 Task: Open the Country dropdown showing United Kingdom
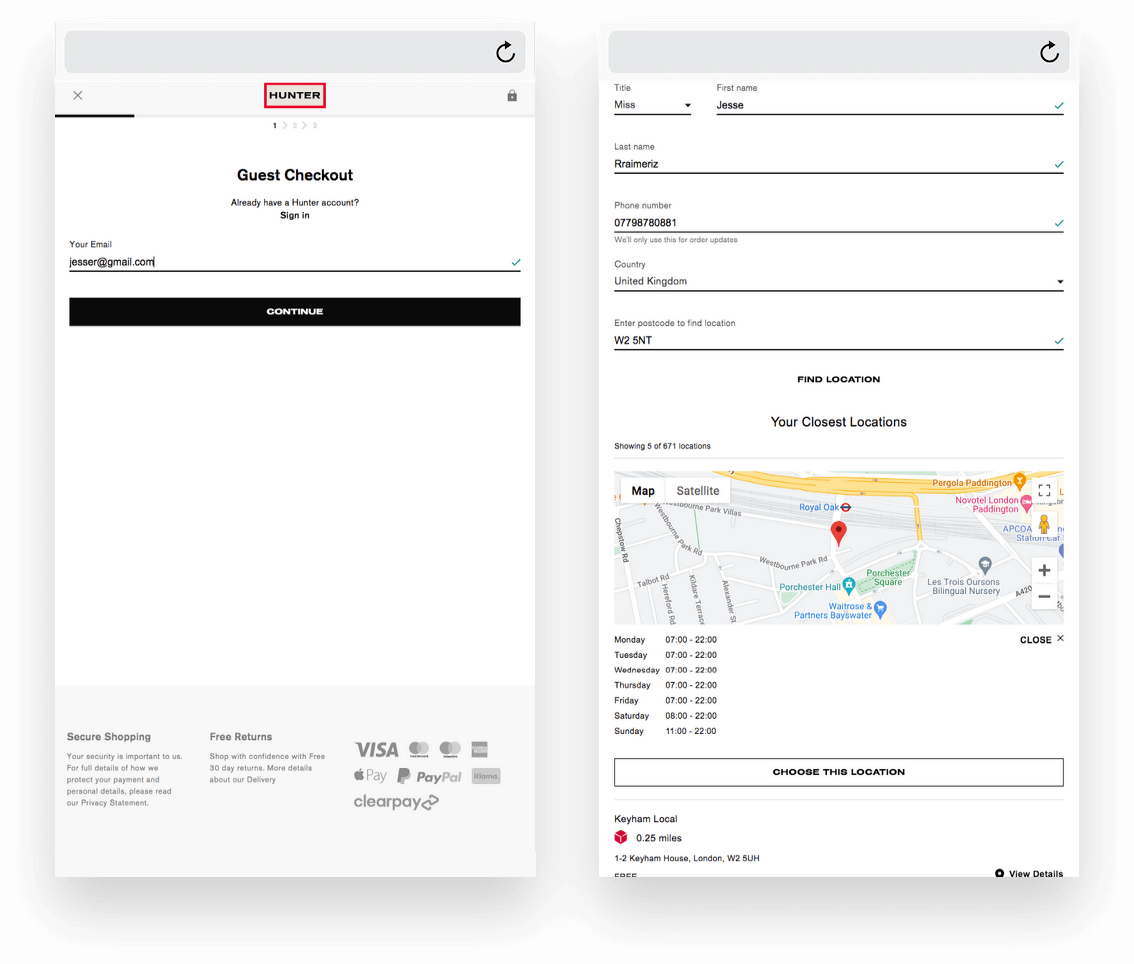(838, 282)
